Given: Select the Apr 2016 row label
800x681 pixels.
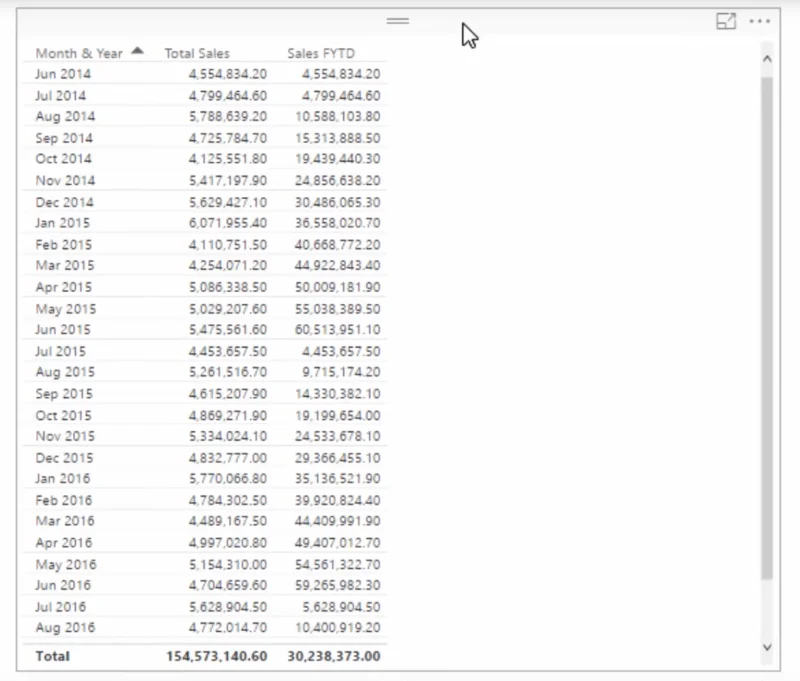Looking at the screenshot, I should (x=63, y=543).
